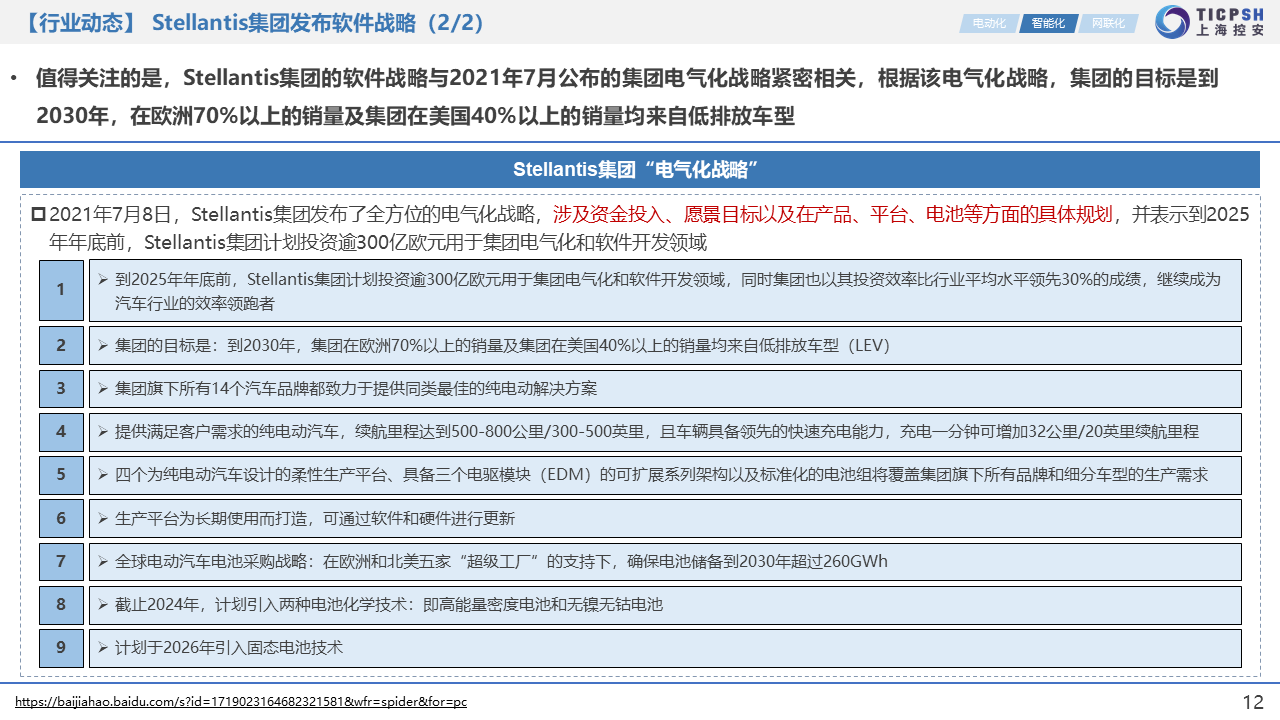Select numbered box 9

click(x=61, y=648)
